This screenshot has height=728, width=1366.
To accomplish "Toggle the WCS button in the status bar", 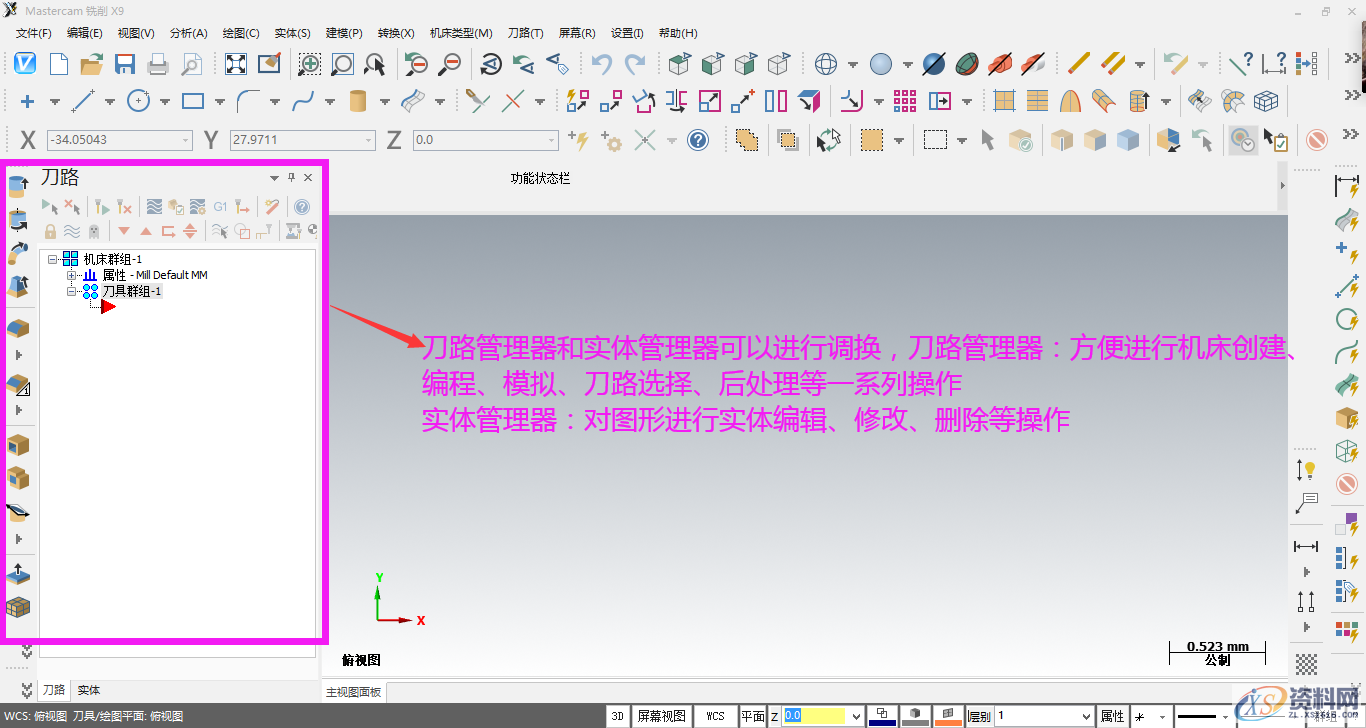I will coord(715,716).
